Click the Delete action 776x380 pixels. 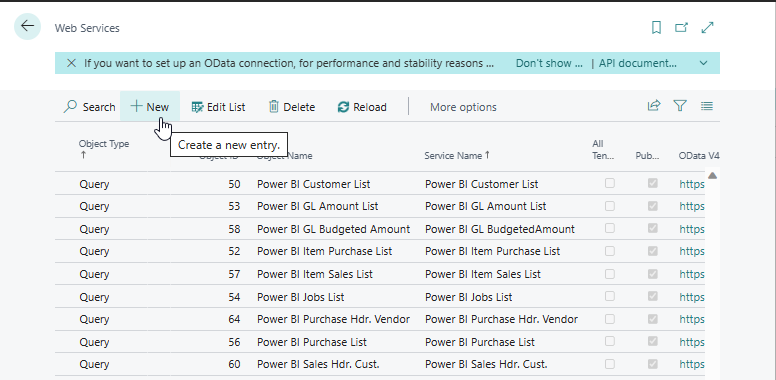(291, 107)
